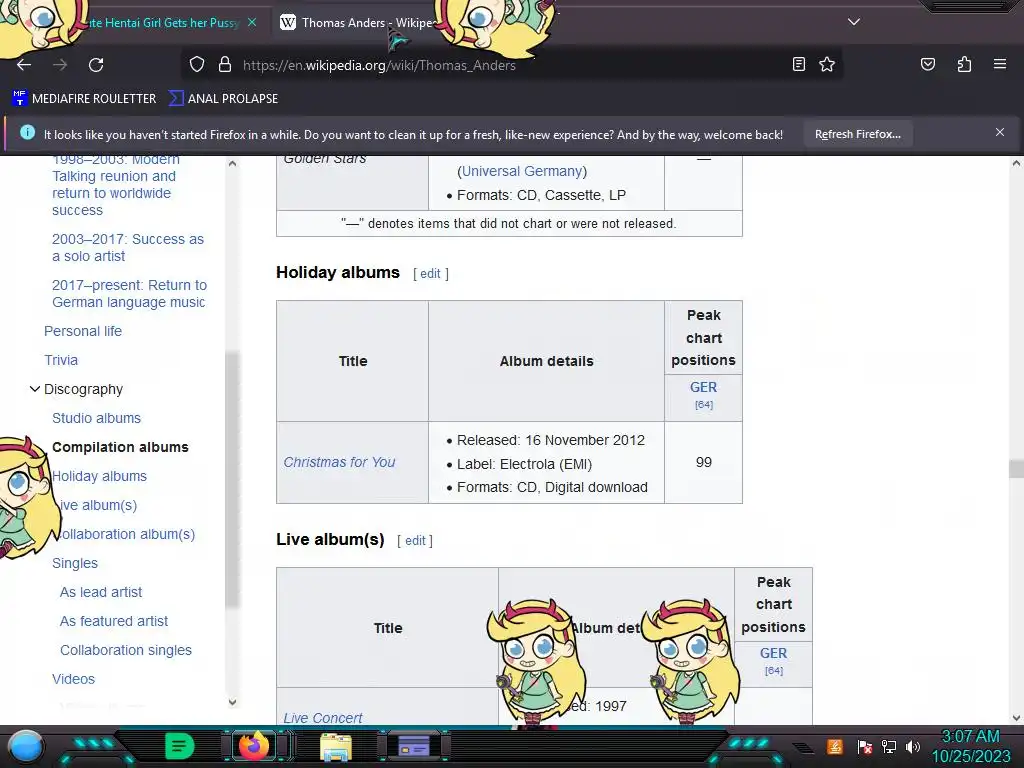The width and height of the screenshot is (1024, 768).
Task: Edit the Live album(s) section
Action: coord(415,541)
